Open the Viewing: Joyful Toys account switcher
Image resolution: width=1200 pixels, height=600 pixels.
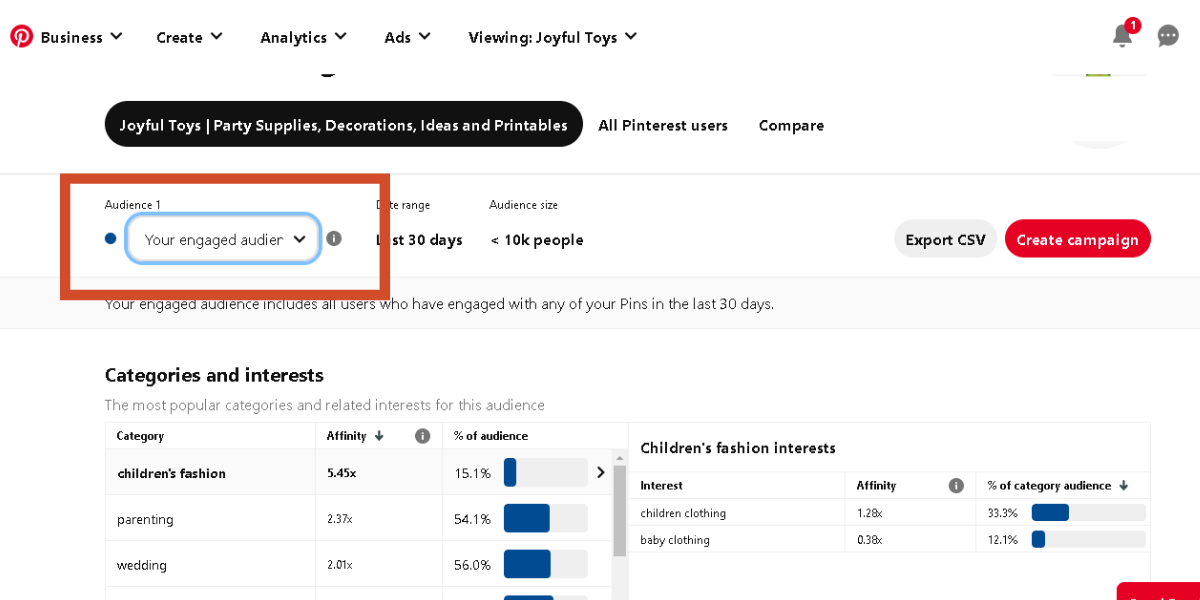552,37
